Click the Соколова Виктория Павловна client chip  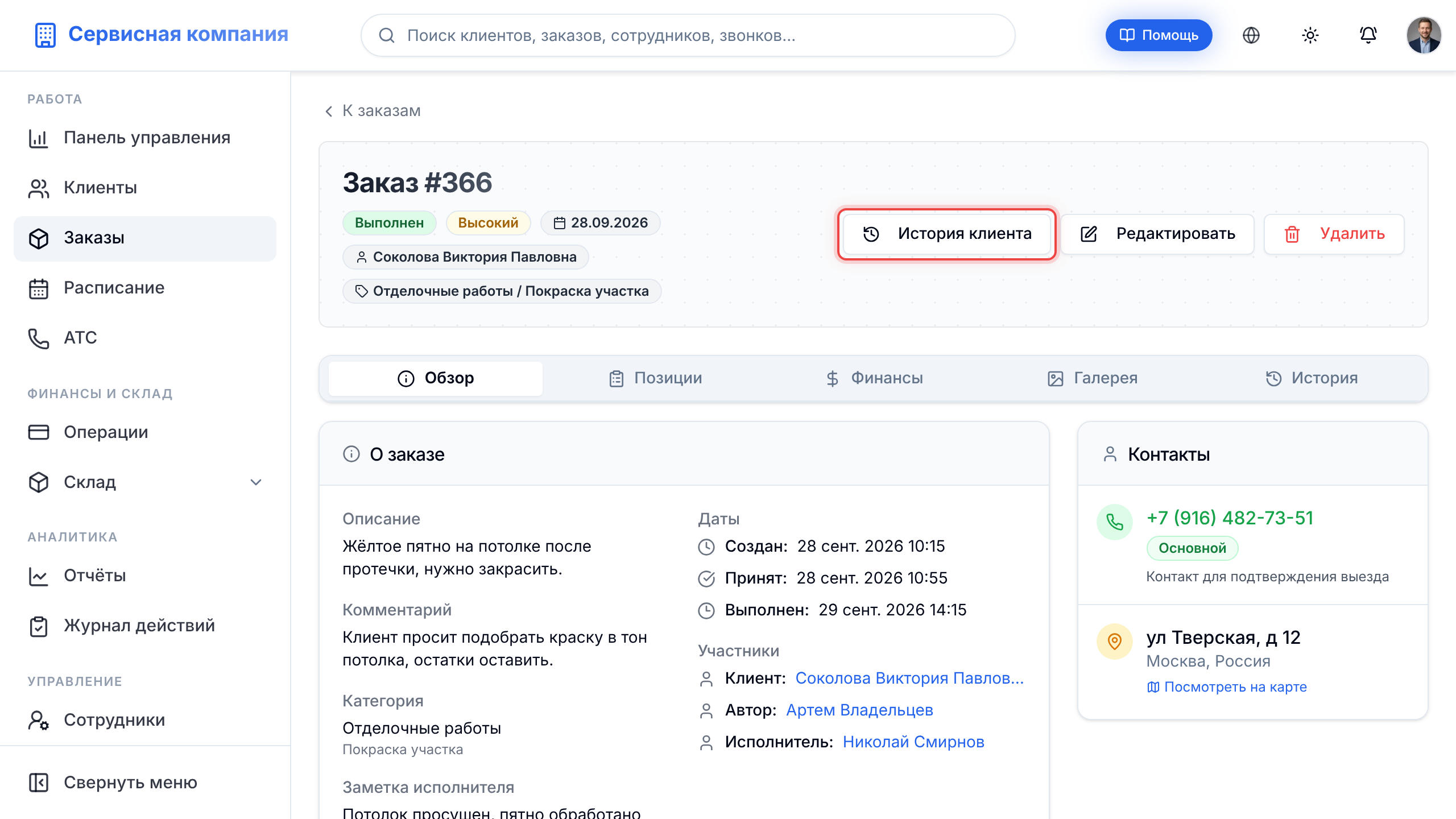coord(466,257)
